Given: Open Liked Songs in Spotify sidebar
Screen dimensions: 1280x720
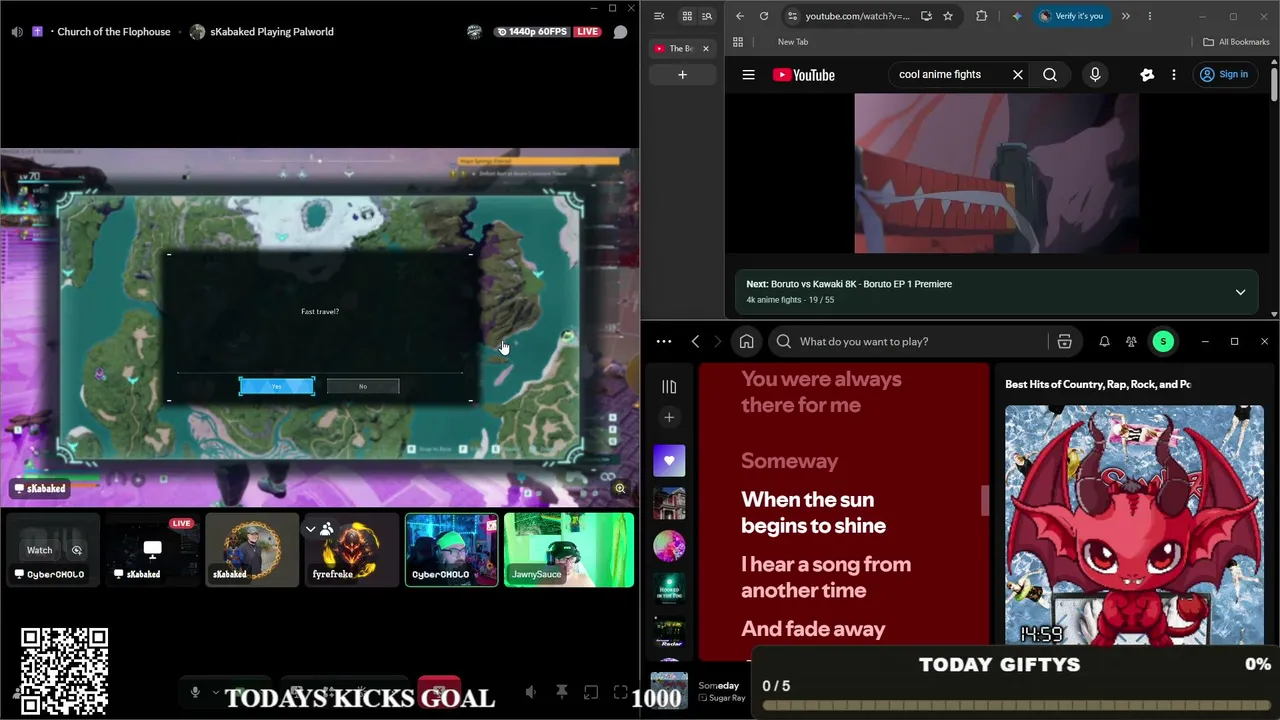Looking at the screenshot, I should point(669,461).
